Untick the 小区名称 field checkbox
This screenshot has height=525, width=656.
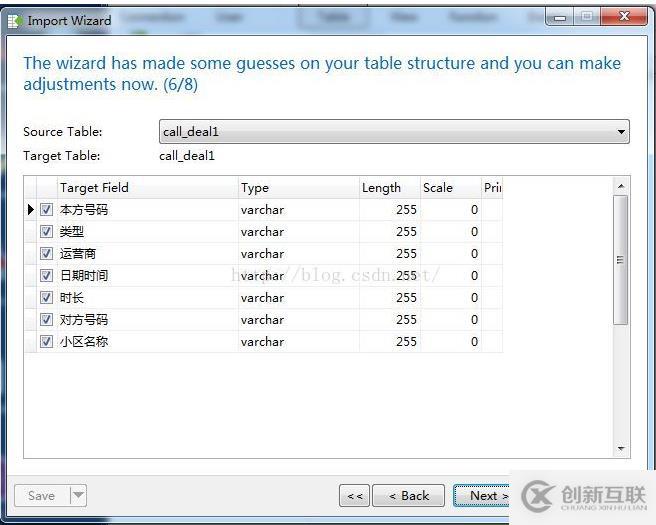(46, 342)
